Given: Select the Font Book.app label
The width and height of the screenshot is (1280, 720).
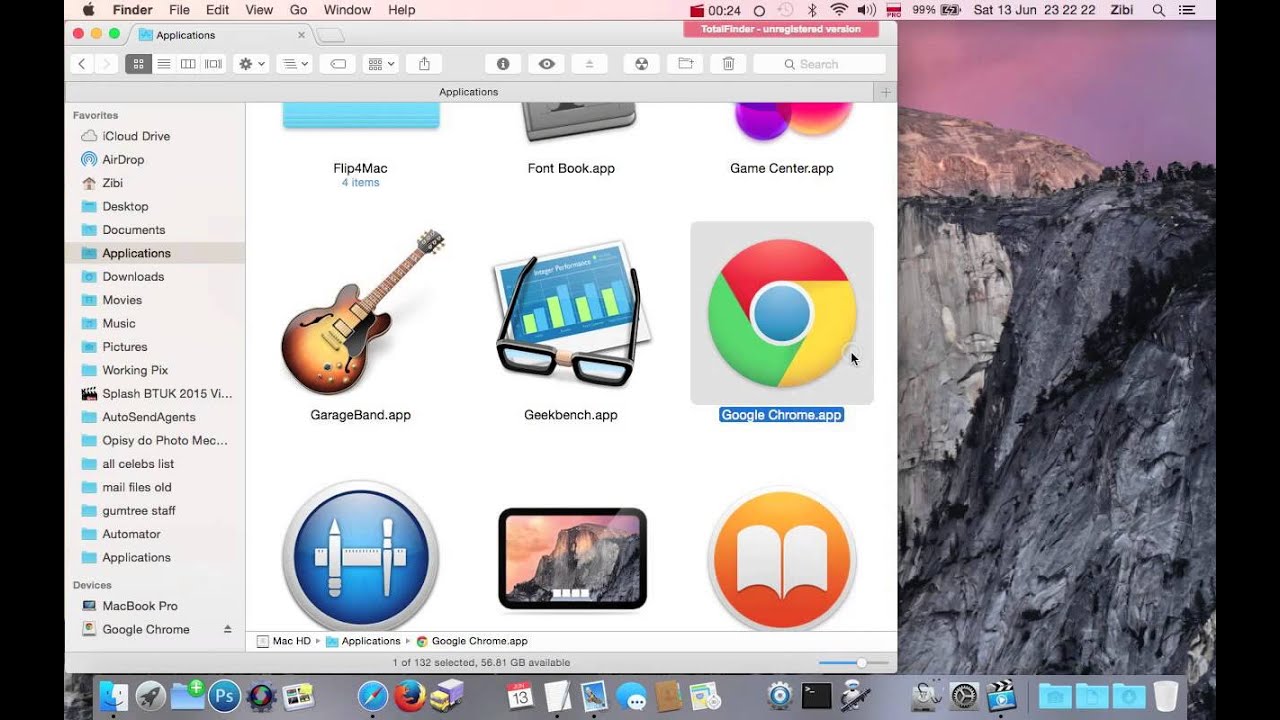Looking at the screenshot, I should [x=571, y=168].
